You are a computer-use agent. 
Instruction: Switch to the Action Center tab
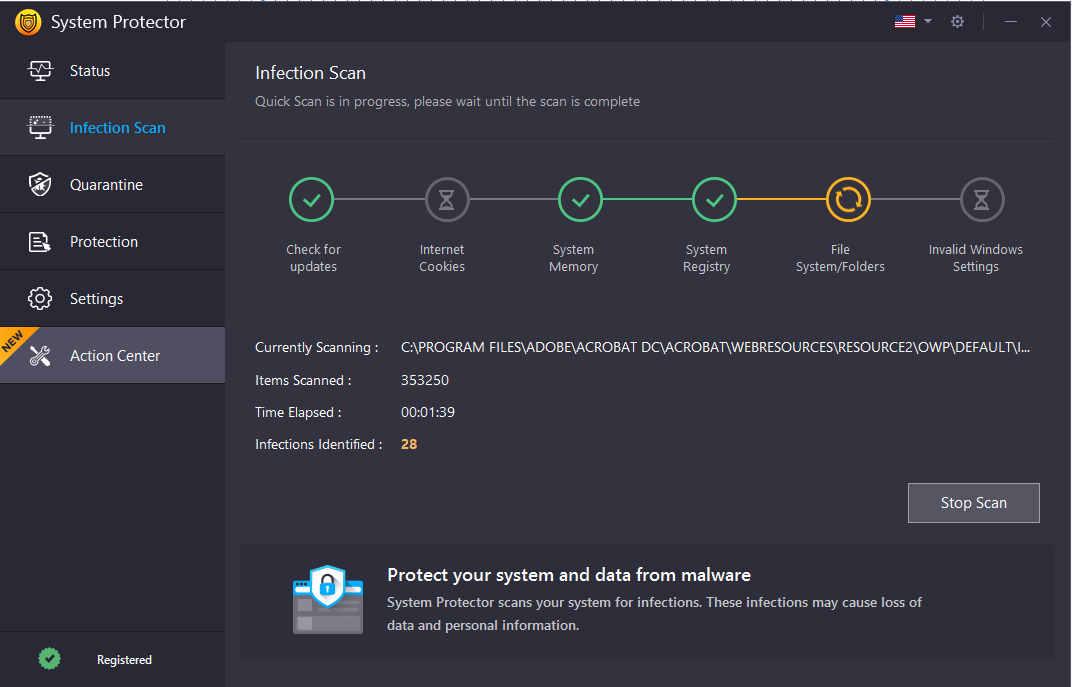coord(115,356)
